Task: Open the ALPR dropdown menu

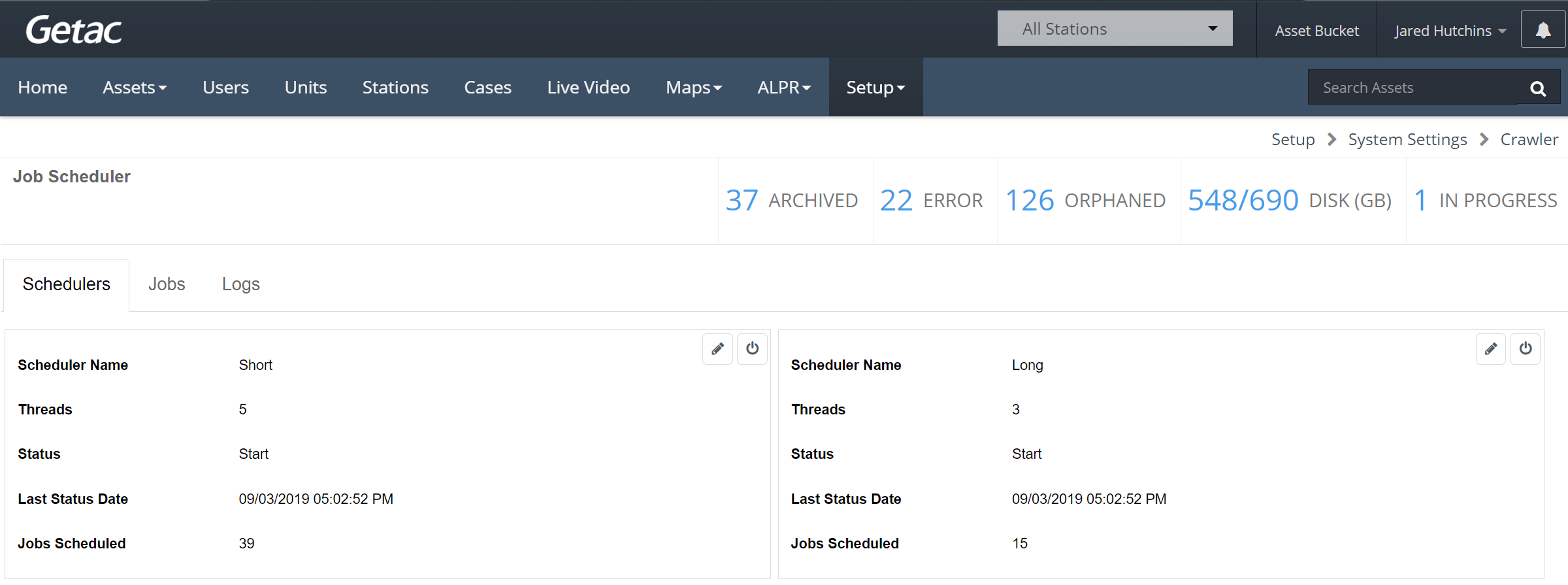Action: [784, 88]
